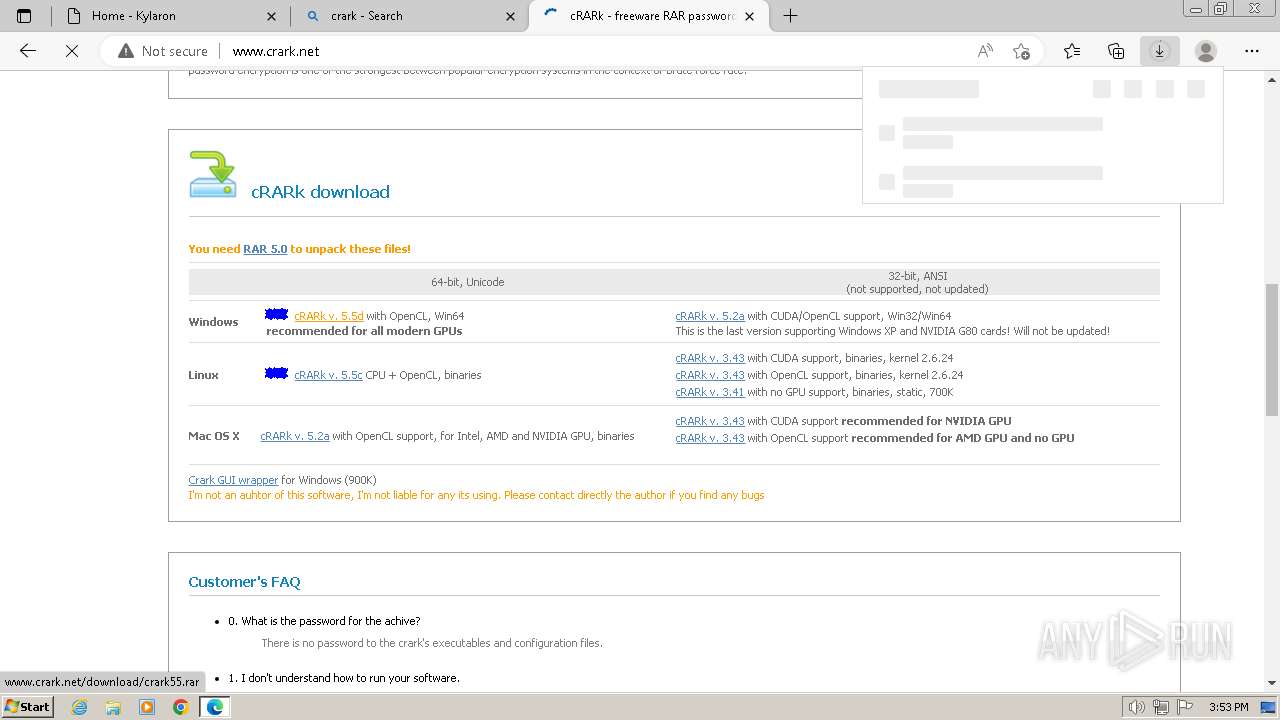Image resolution: width=1280 pixels, height=720 pixels.
Task: Go back to the previous page
Action: [x=28, y=51]
